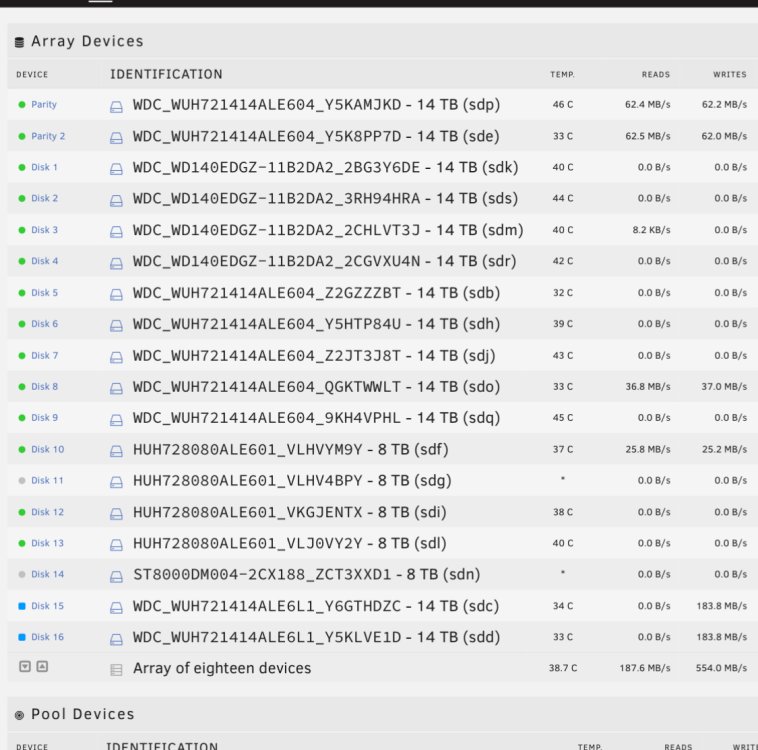This screenshot has width=758, height=750.
Task: Open Disk 14 settings link
Action: point(47,574)
